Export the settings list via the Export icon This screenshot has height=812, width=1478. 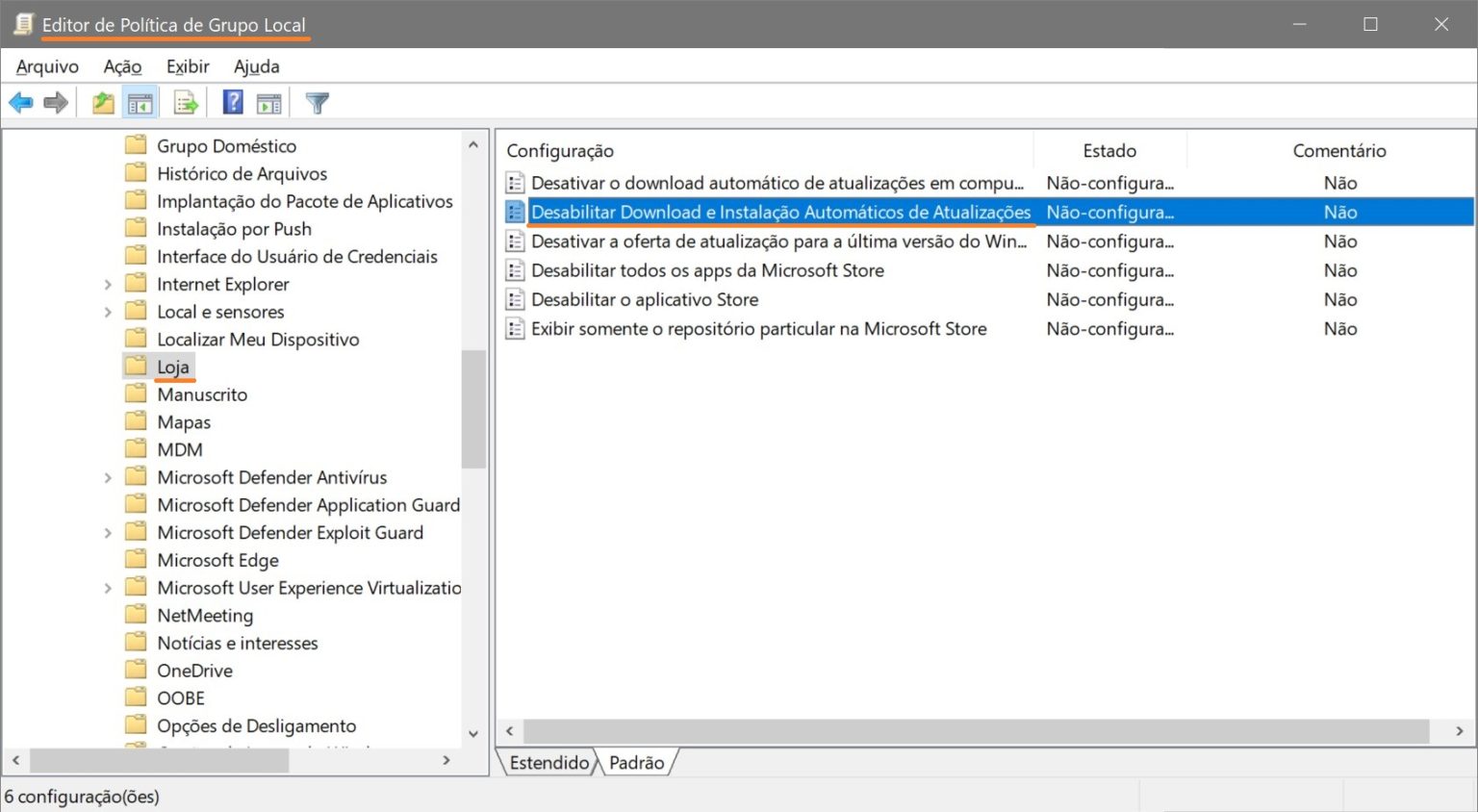(x=186, y=101)
